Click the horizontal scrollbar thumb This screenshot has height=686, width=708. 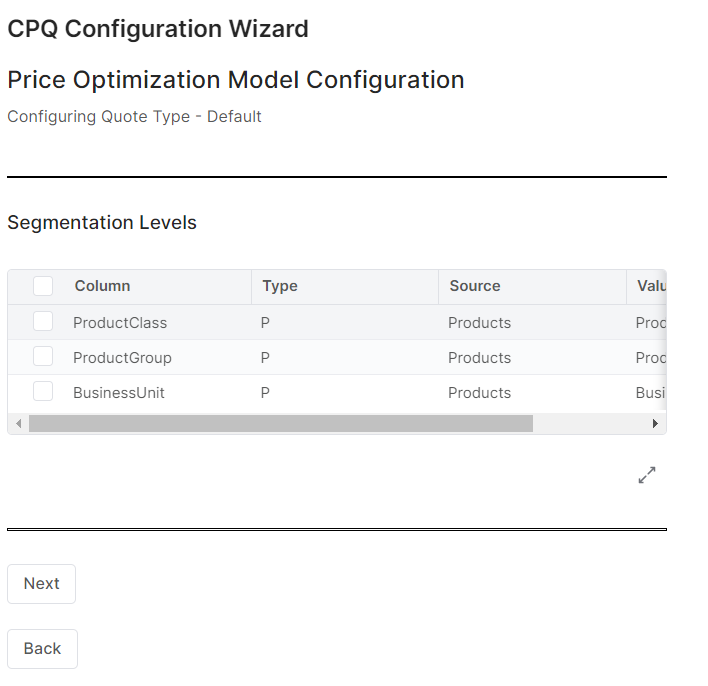point(280,424)
